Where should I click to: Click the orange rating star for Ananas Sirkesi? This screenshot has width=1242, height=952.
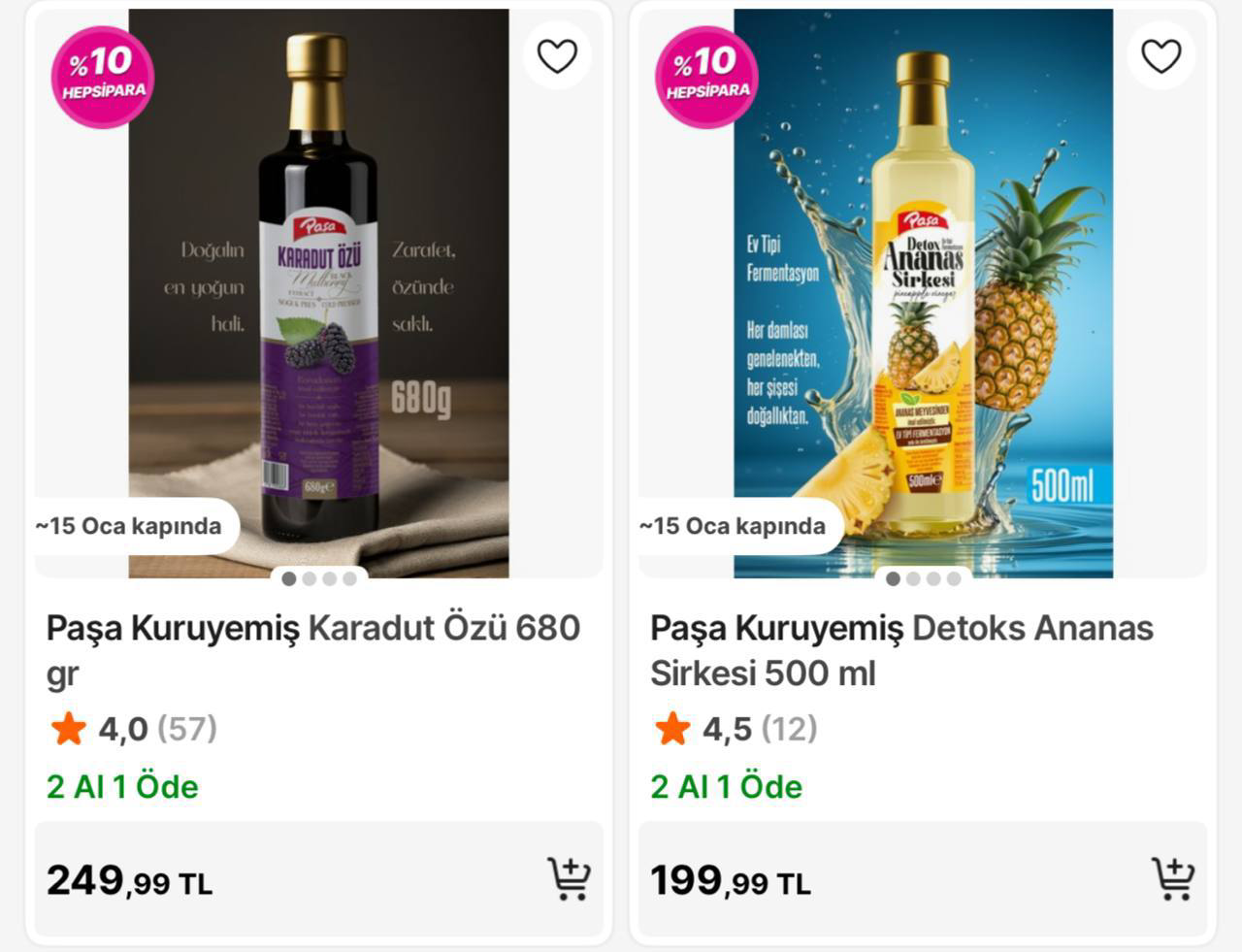pos(671,729)
